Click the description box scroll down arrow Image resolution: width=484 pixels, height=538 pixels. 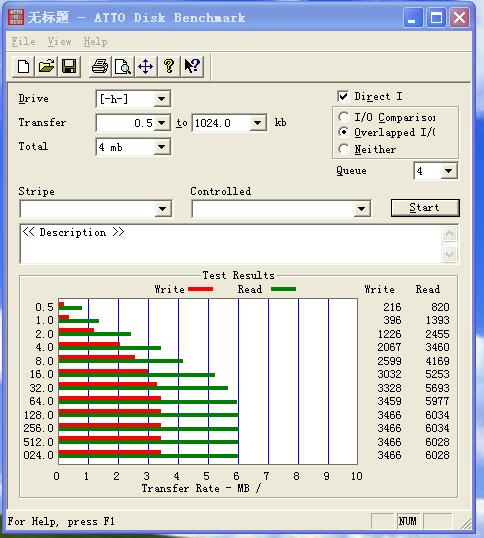click(x=449, y=255)
